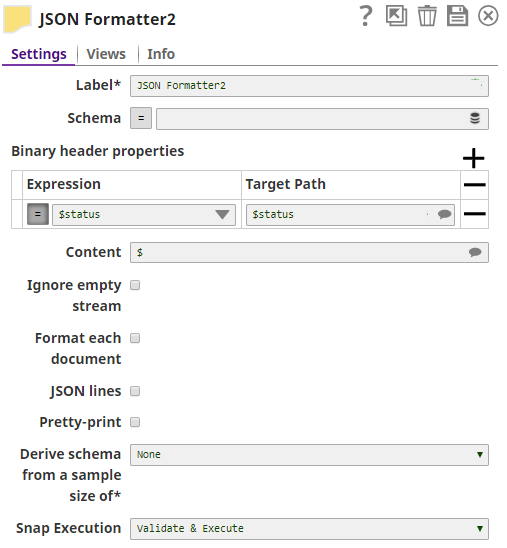507x548 pixels.
Task: Click the Target Path column header
Action: pyautogui.click(x=285, y=184)
